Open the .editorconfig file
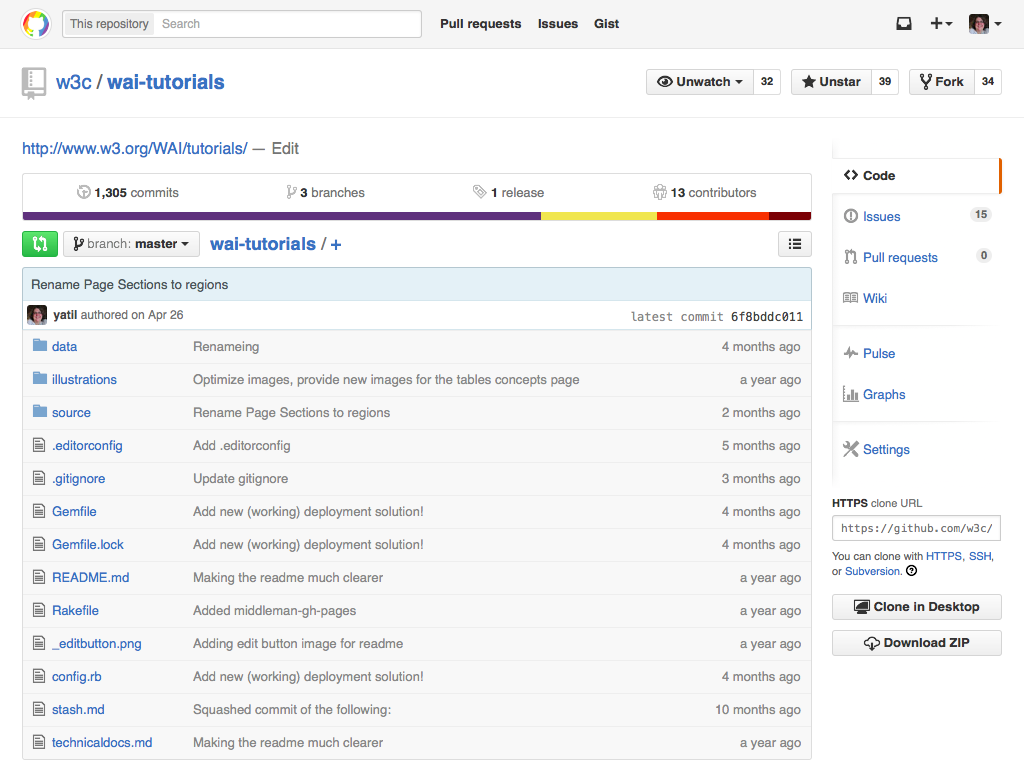1024x768 pixels. [87, 446]
